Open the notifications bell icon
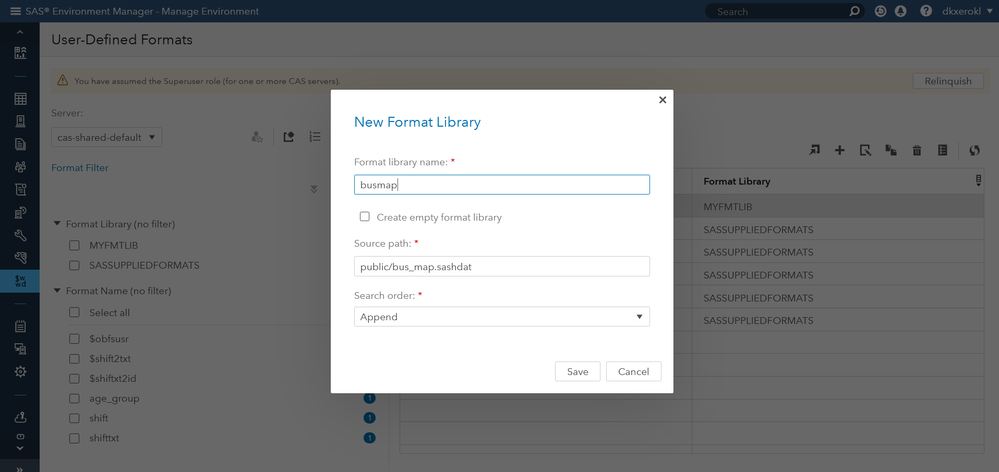This screenshot has width=999, height=472. (901, 11)
